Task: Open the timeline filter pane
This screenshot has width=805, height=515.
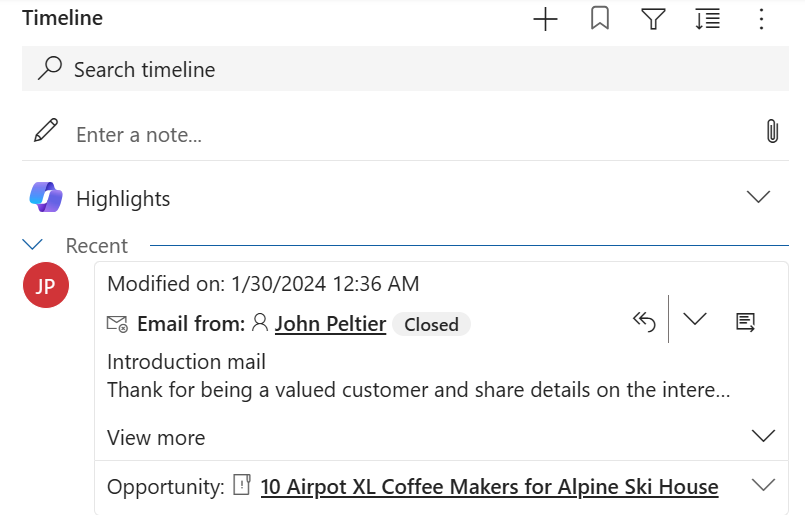Action: coord(653,19)
